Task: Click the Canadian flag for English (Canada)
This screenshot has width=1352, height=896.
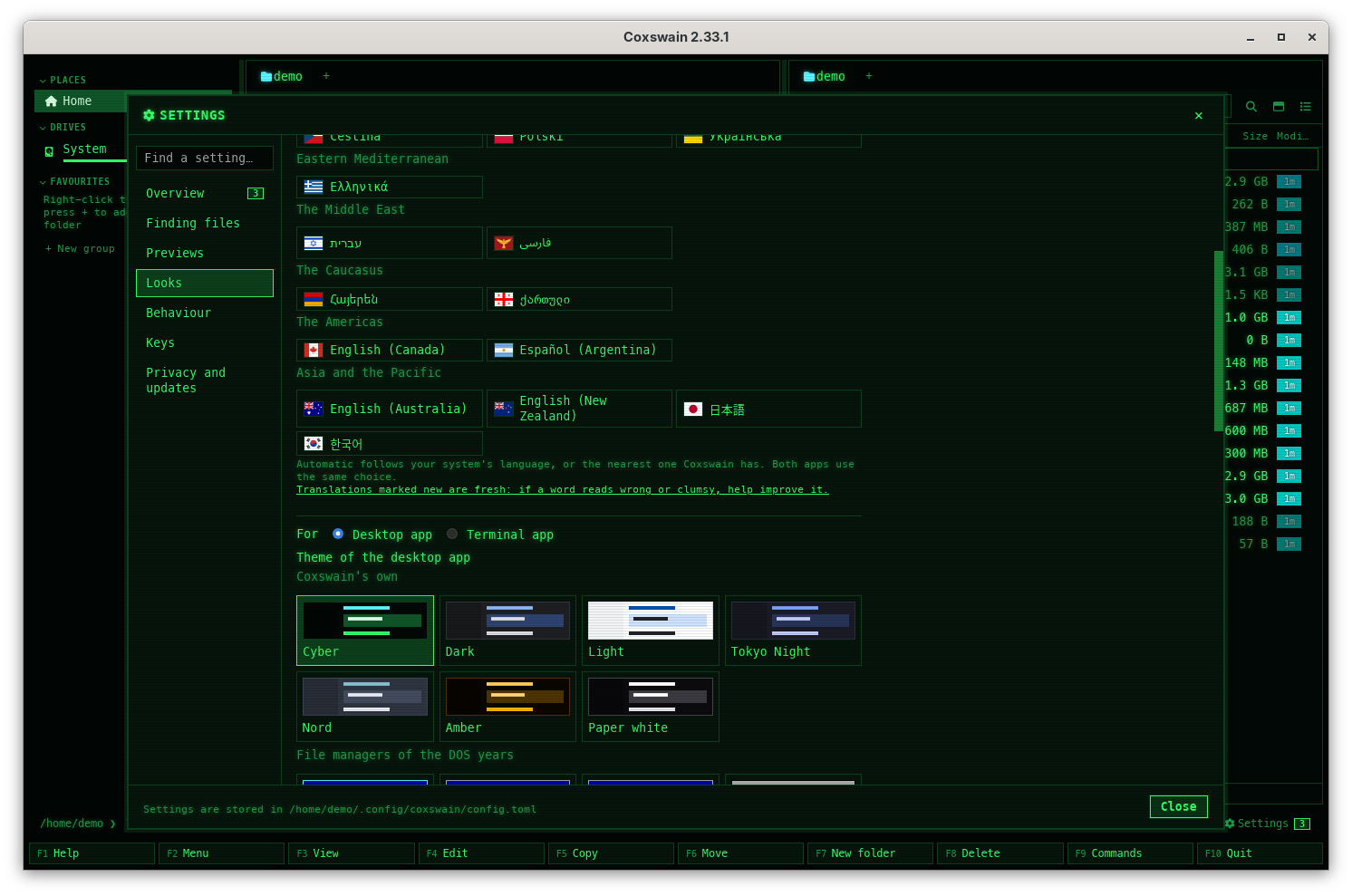Action: click(314, 351)
